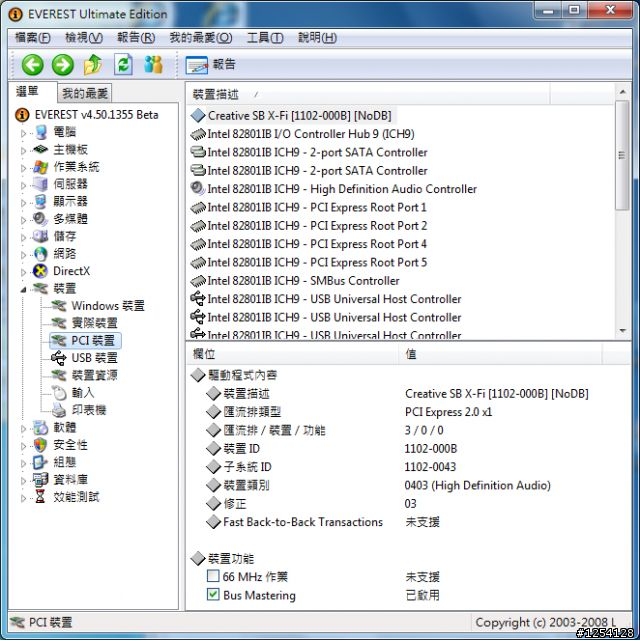Click the device list scrollbar thumb
The height and width of the screenshot is (641, 640).
(622, 156)
